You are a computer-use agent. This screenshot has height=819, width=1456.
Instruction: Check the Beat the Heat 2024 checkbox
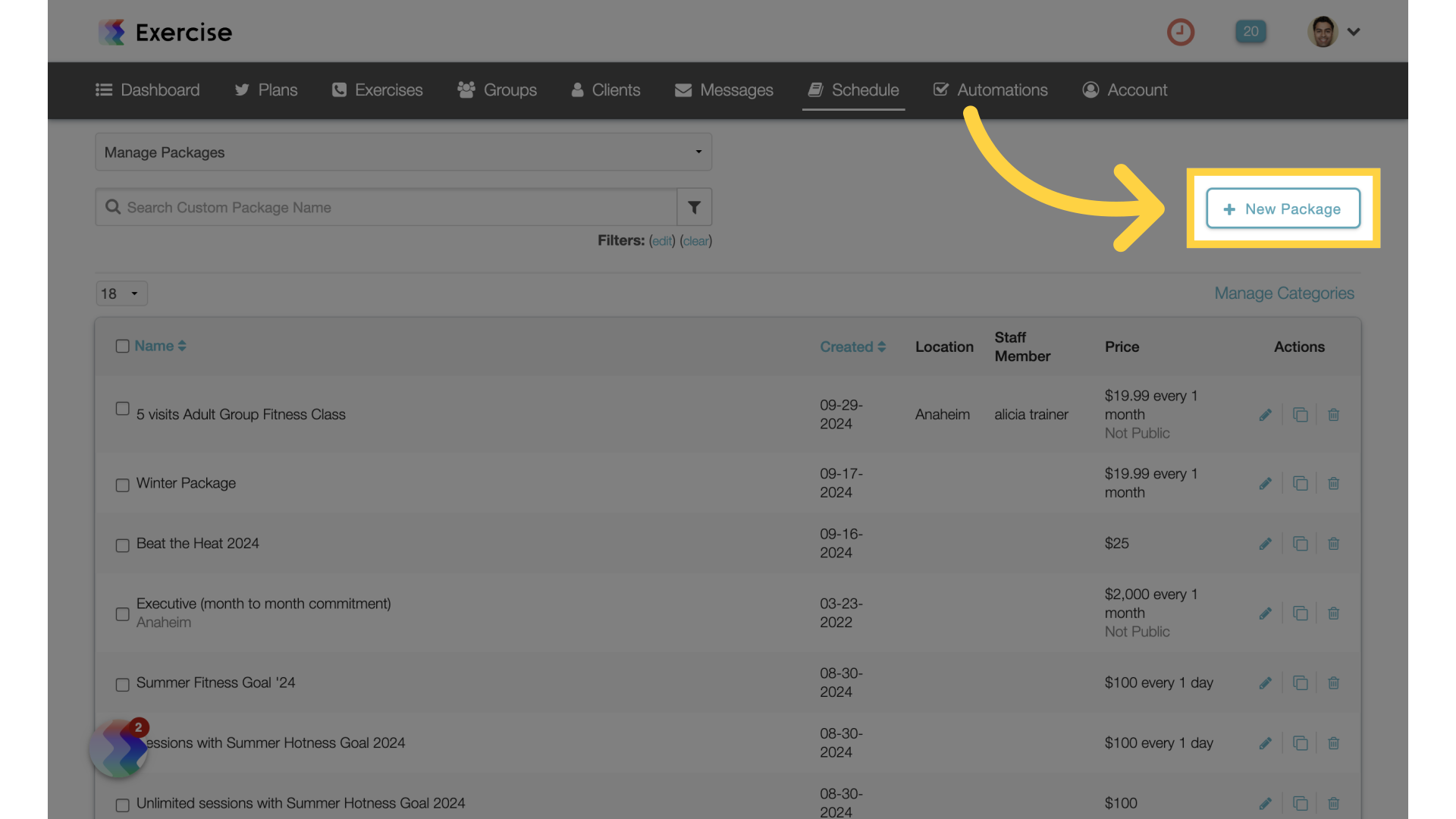click(122, 546)
